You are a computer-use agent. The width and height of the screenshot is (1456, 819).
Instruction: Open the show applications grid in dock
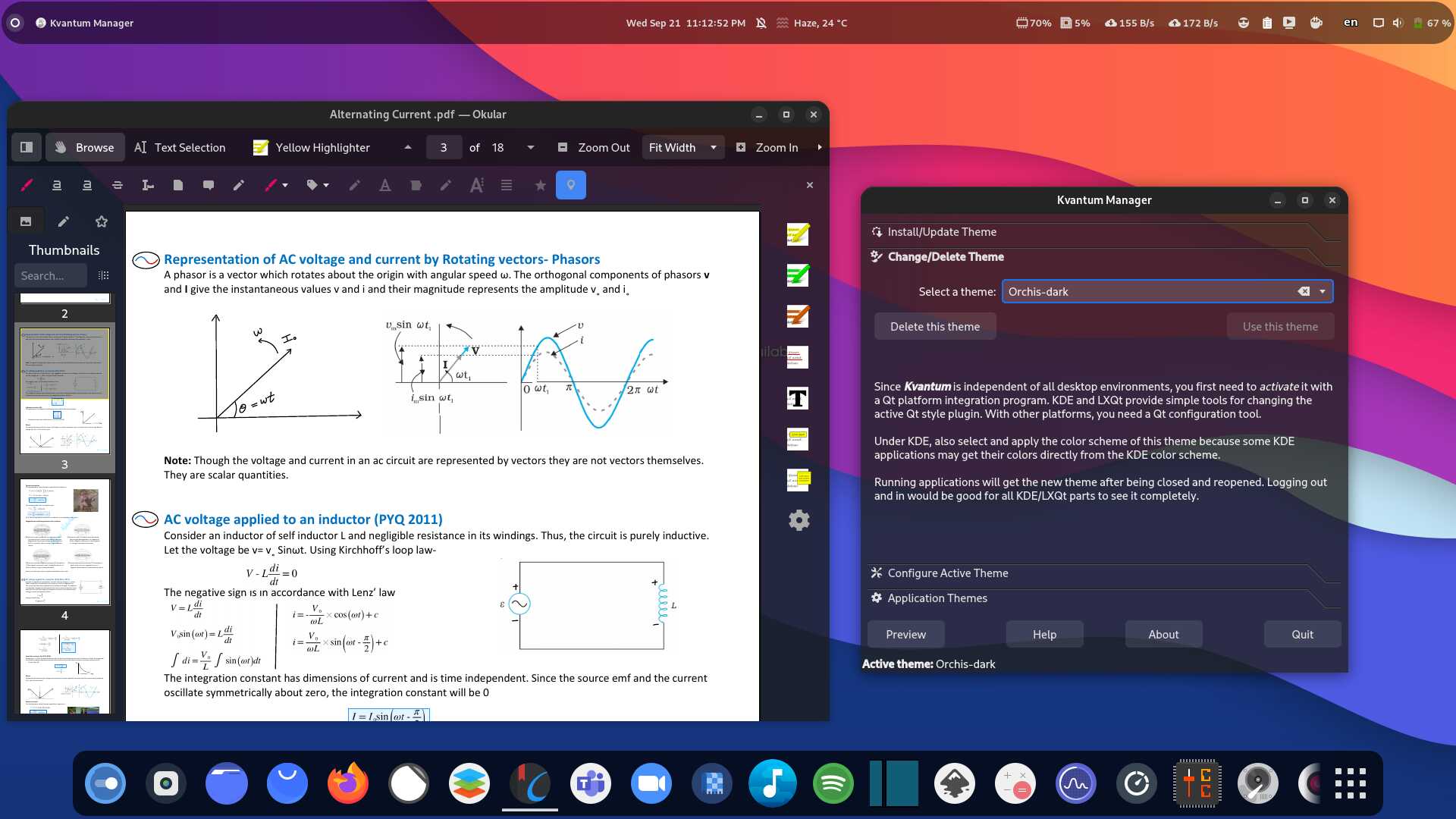[1351, 783]
